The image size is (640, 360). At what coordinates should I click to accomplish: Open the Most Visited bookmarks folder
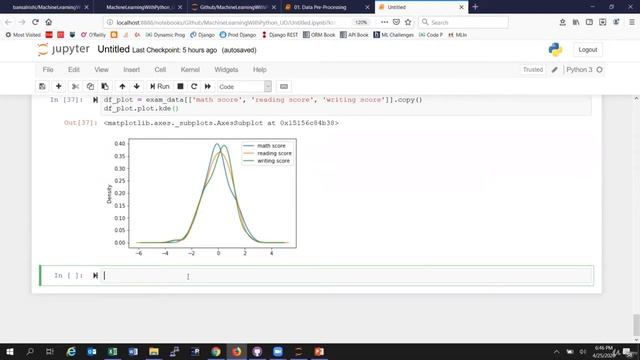coord(23,35)
